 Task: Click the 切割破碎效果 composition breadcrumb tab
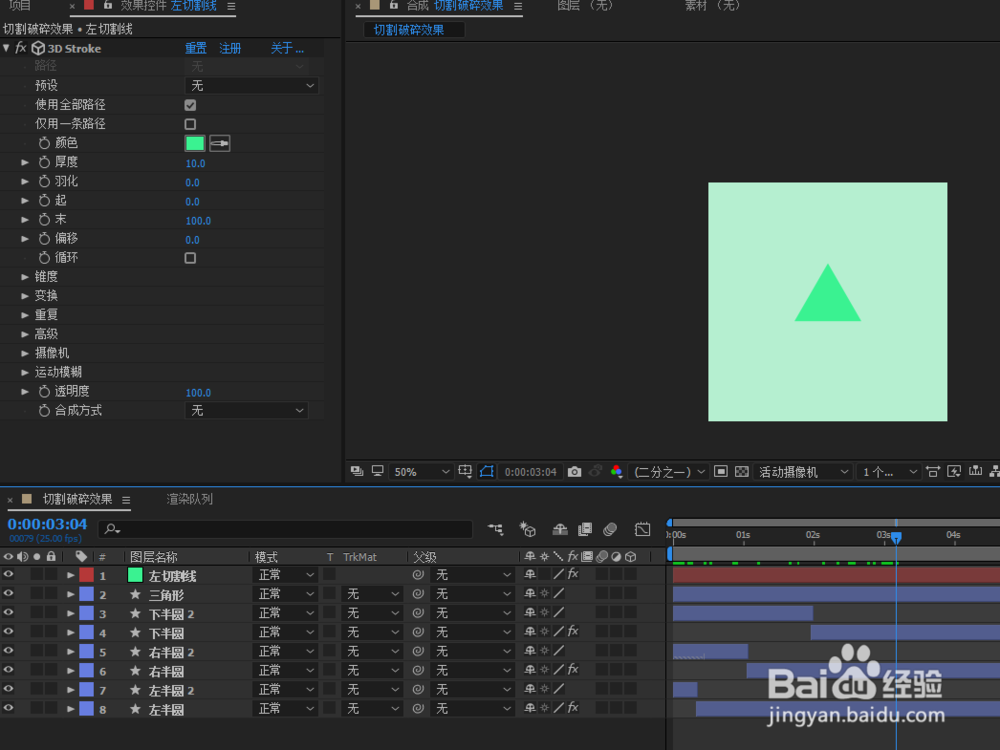(414, 30)
